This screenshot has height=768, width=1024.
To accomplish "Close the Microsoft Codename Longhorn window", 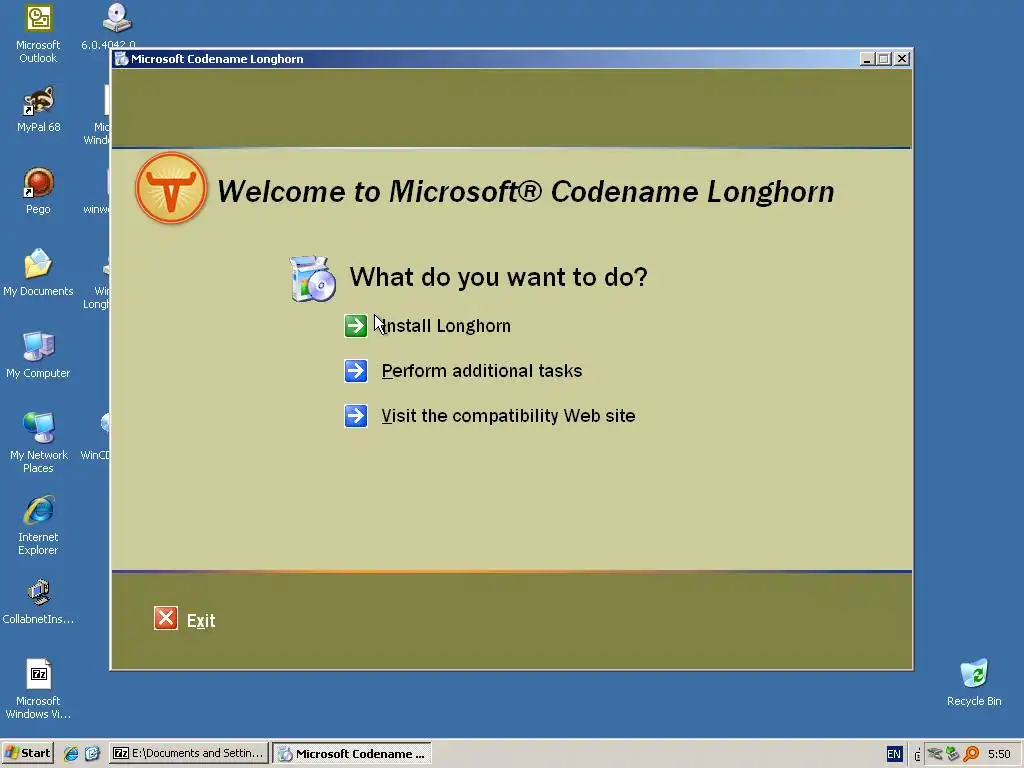I will click(902, 59).
